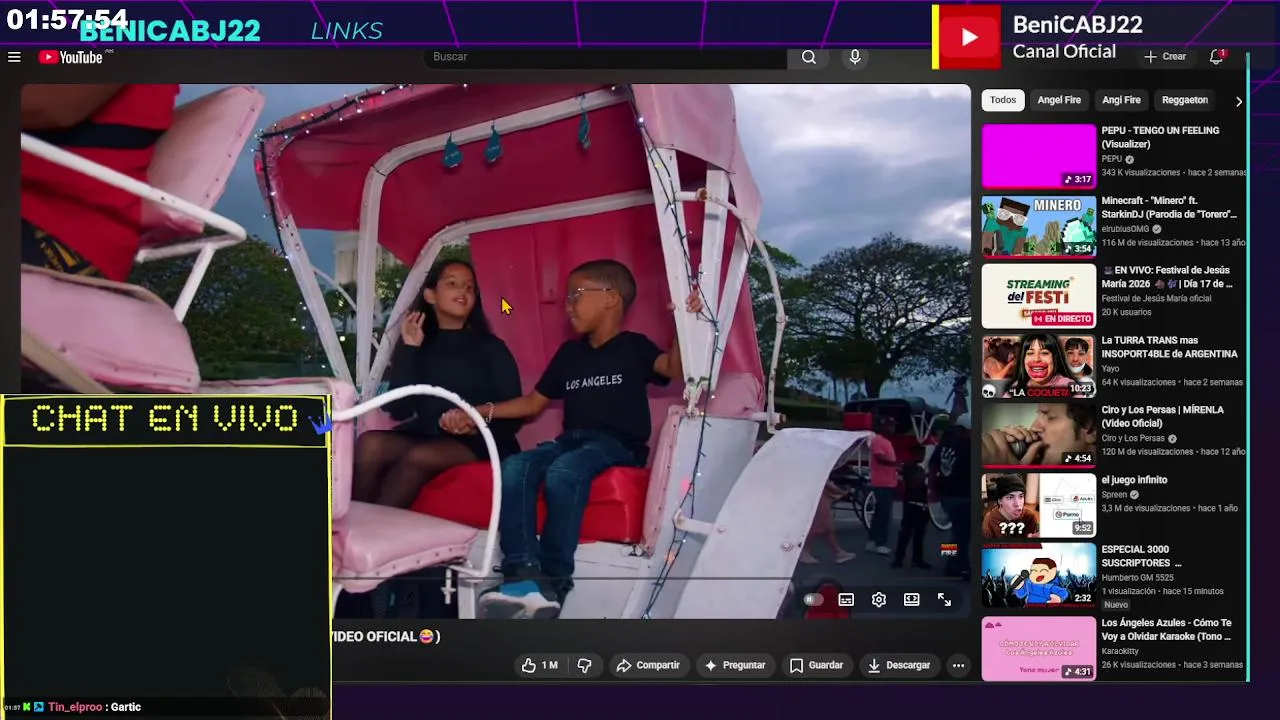The image size is (1280, 720).
Task: Open La TURRA TRANS video thumbnail
Action: pyautogui.click(x=1039, y=366)
